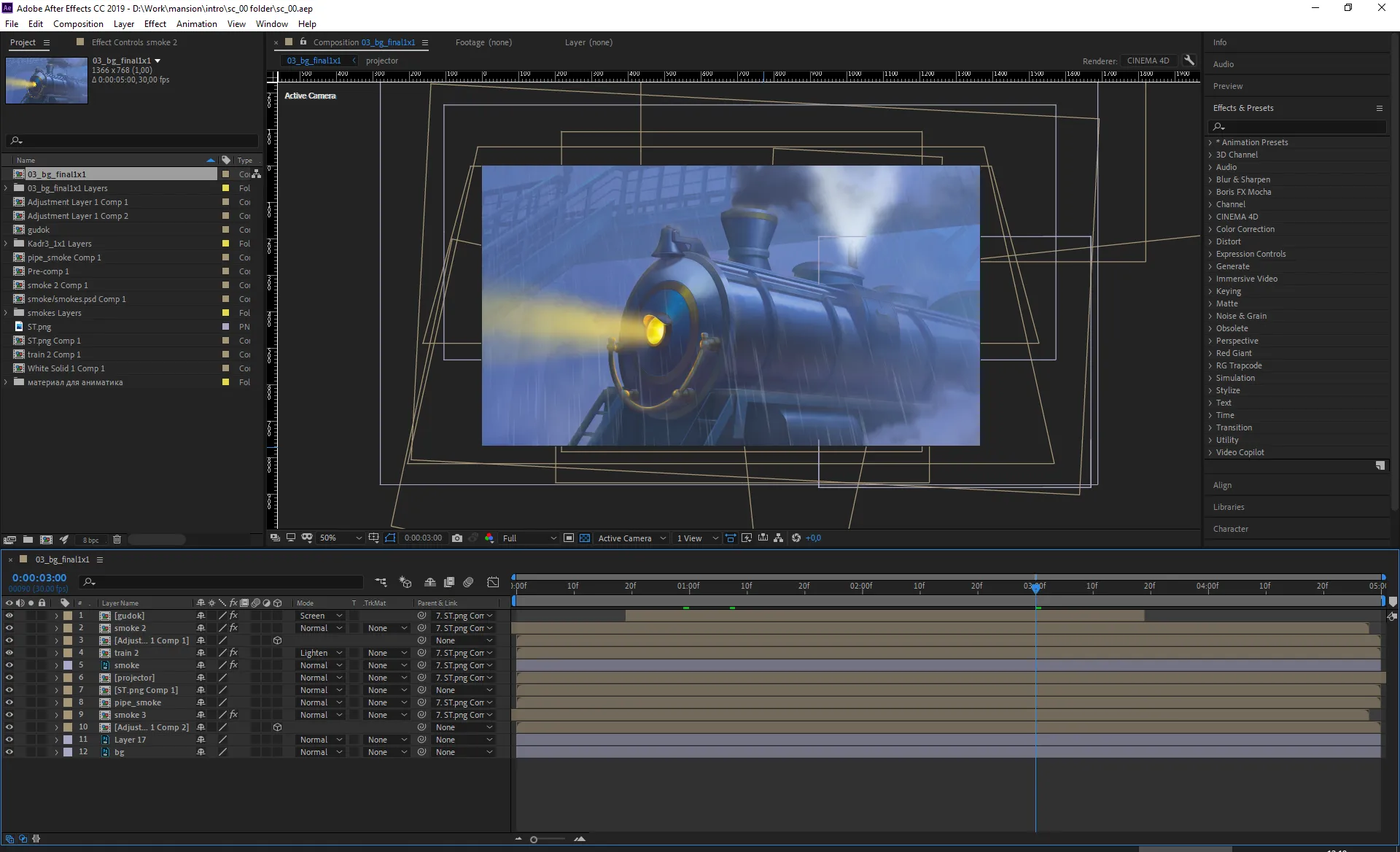The image size is (1400, 852).
Task: Delete selected project item with trash icon
Action: pos(117,540)
